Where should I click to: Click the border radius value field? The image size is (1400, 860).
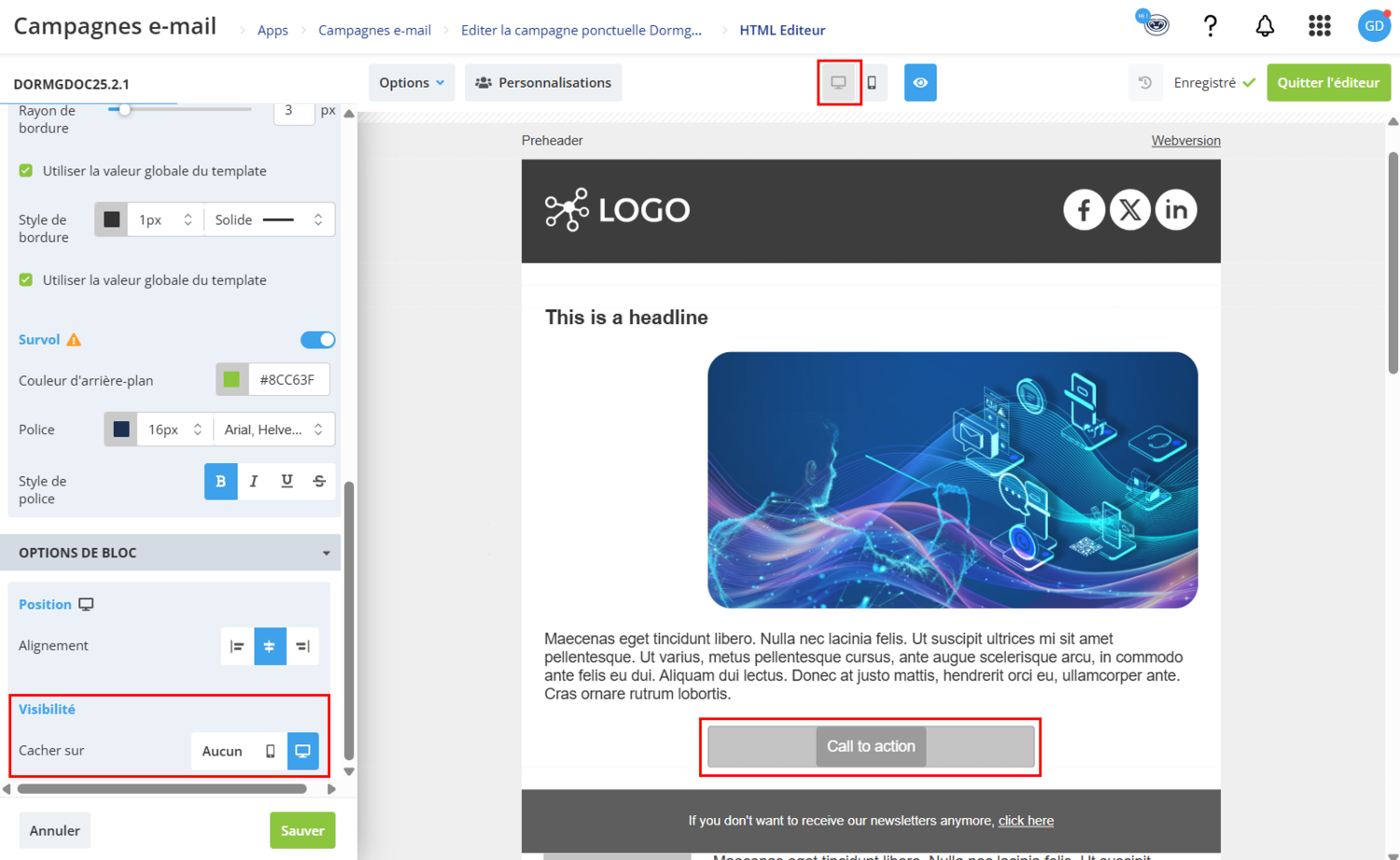coord(294,110)
